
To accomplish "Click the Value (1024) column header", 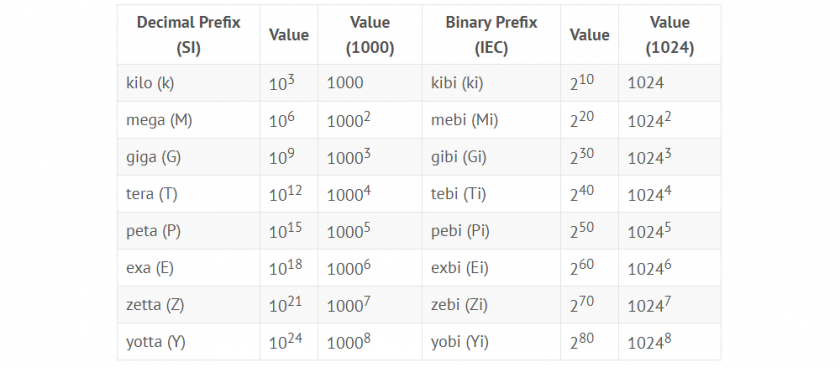I will [x=670, y=35].
